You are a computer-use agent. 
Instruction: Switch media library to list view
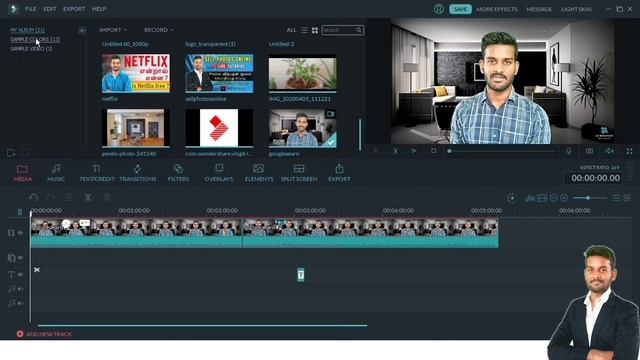pos(304,30)
